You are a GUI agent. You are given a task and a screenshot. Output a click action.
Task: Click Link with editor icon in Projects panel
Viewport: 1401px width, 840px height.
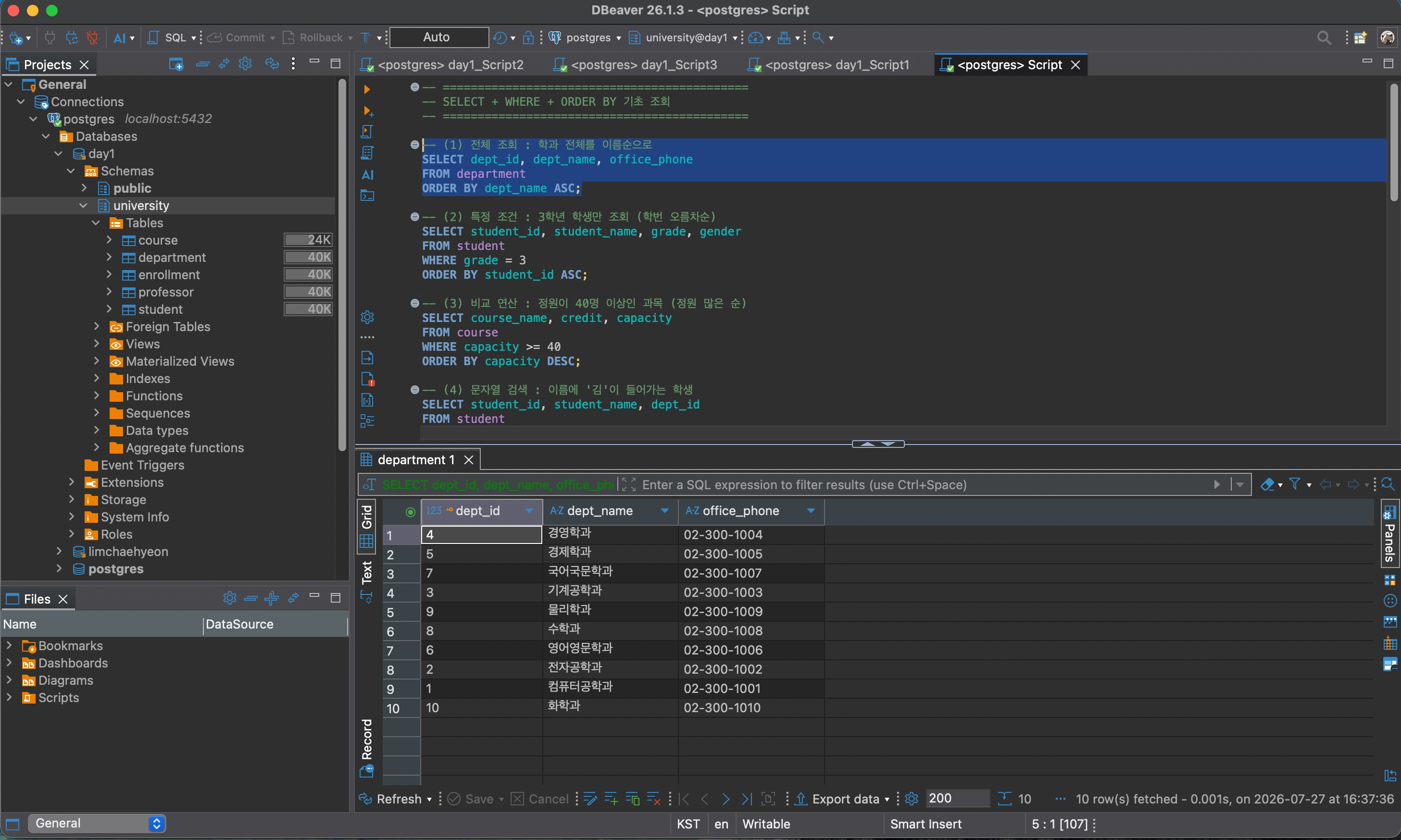[224, 64]
